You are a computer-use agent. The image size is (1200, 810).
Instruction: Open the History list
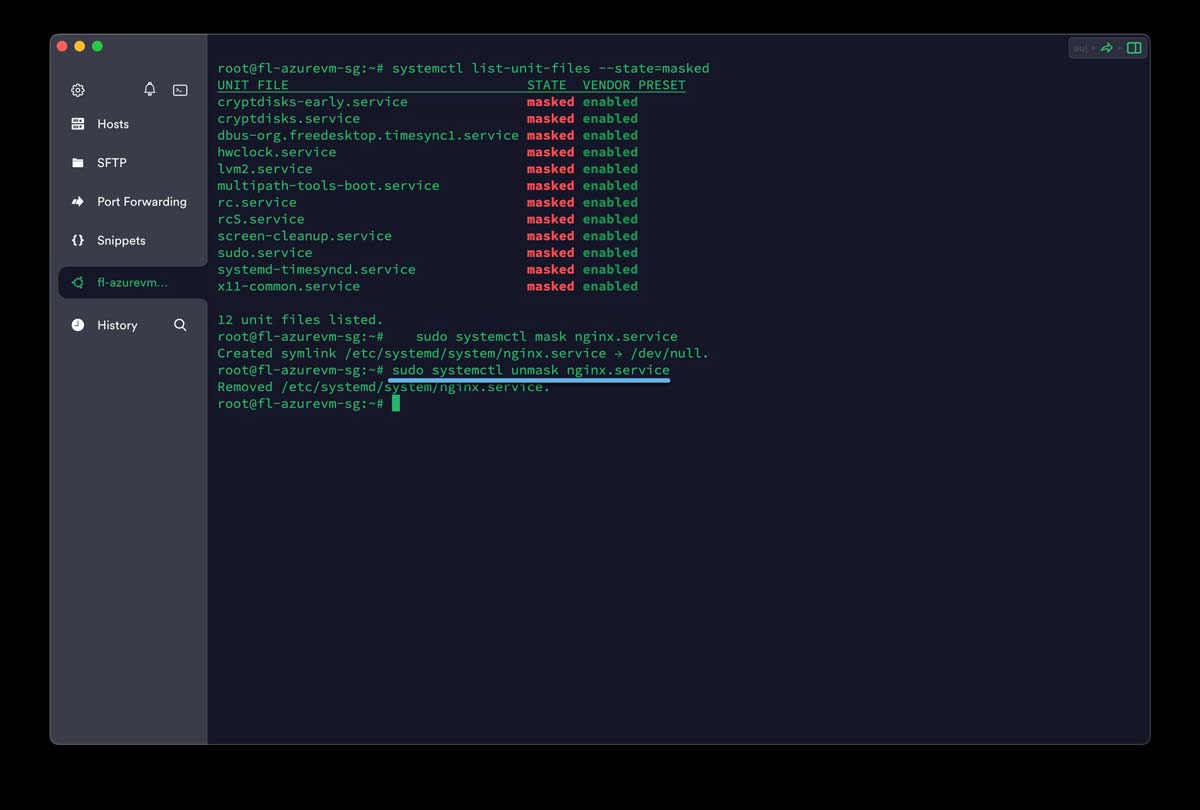117,325
